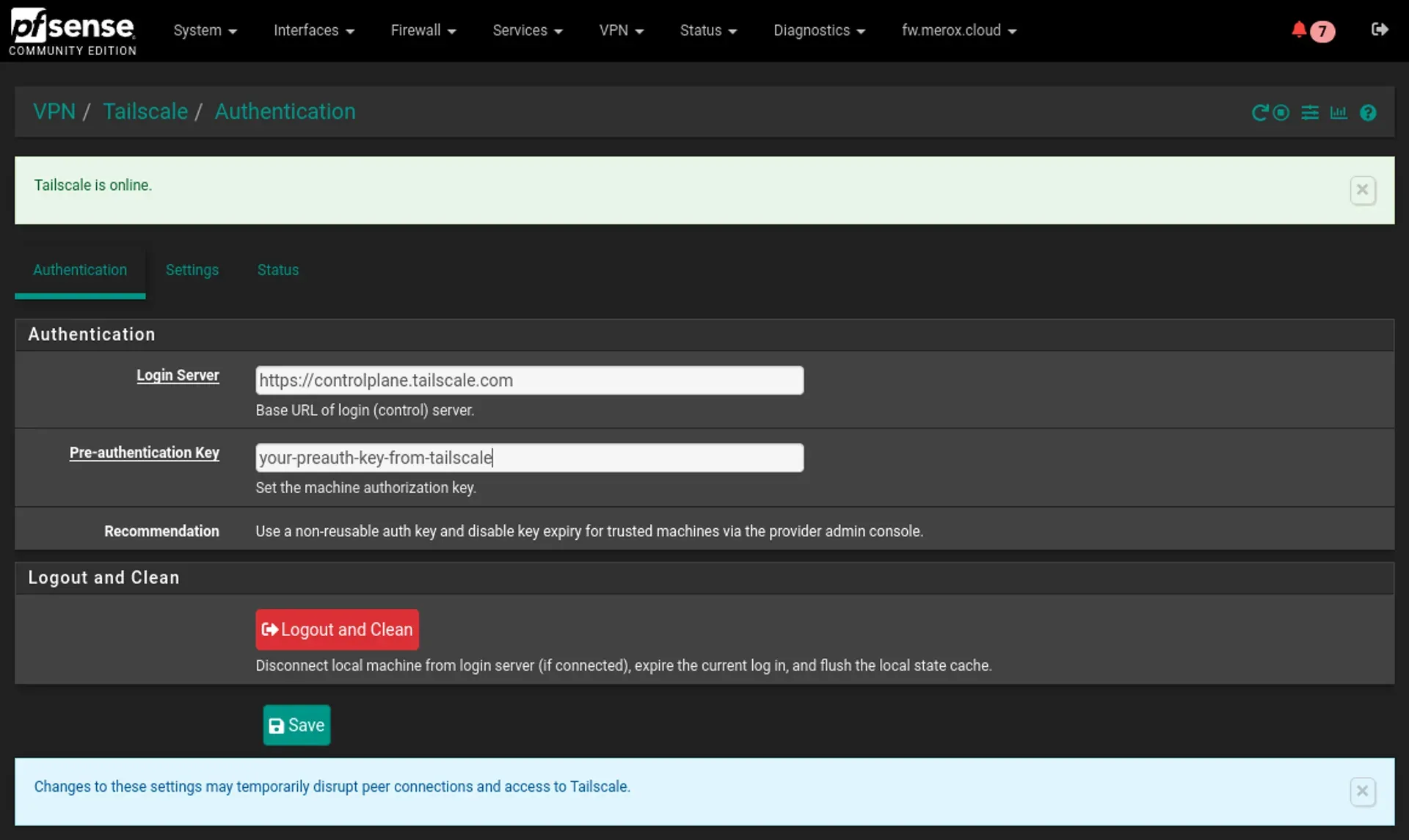Log out using the exit icon top right
Image resolution: width=1409 pixels, height=840 pixels.
tap(1380, 30)
